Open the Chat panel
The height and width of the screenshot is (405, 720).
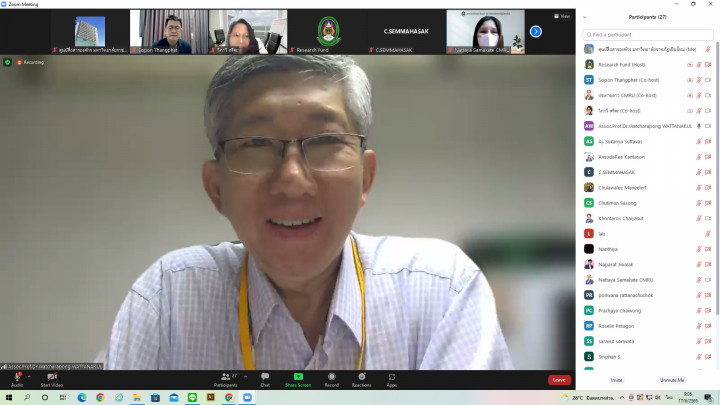pos(265,379)
